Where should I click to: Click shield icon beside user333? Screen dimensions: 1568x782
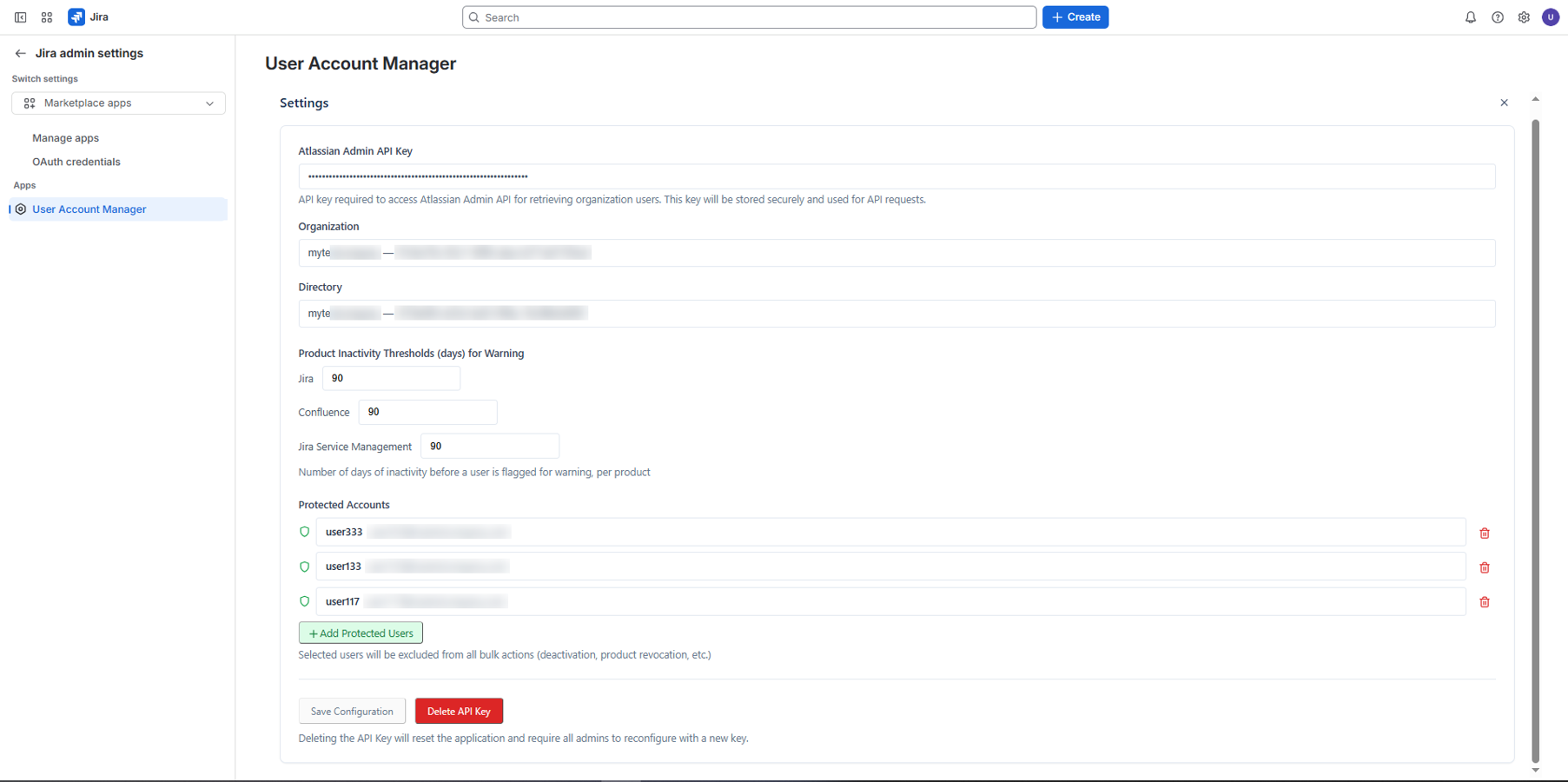pos(304,532)
